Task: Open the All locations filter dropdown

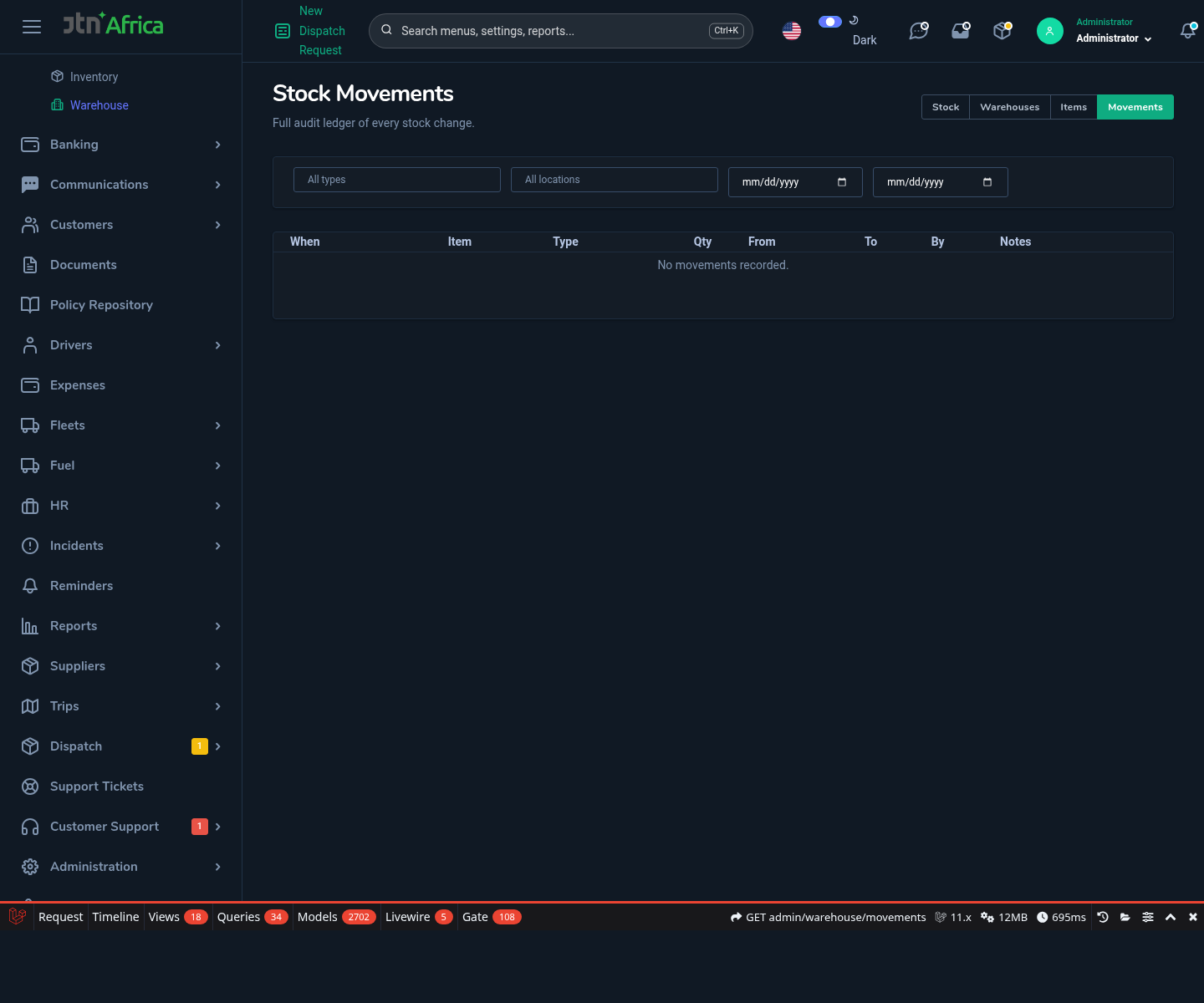Action: tap(615, 180)
